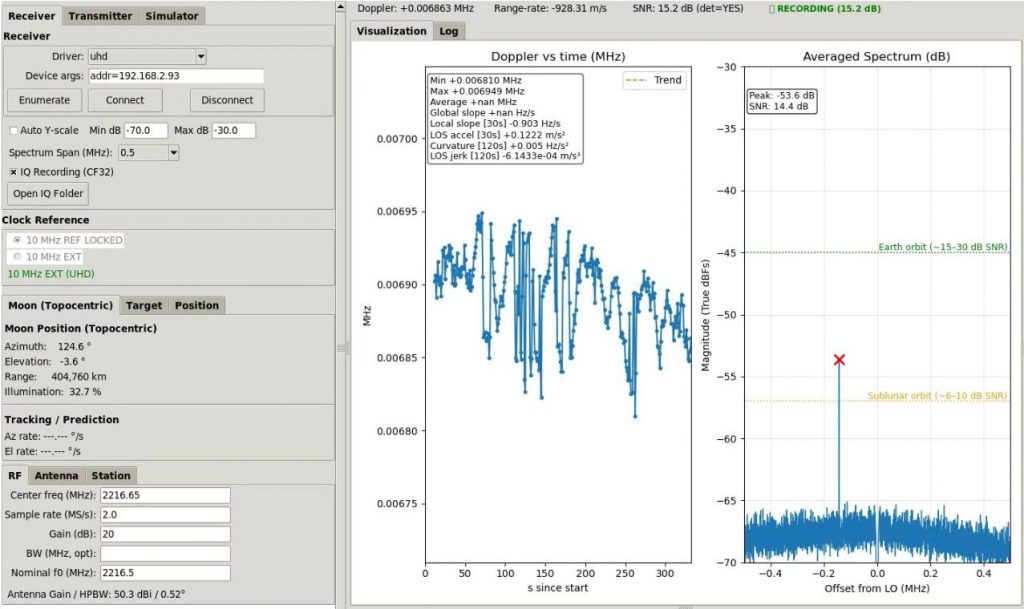
Task: Open the Antenna tab
Action: point(56,475)
